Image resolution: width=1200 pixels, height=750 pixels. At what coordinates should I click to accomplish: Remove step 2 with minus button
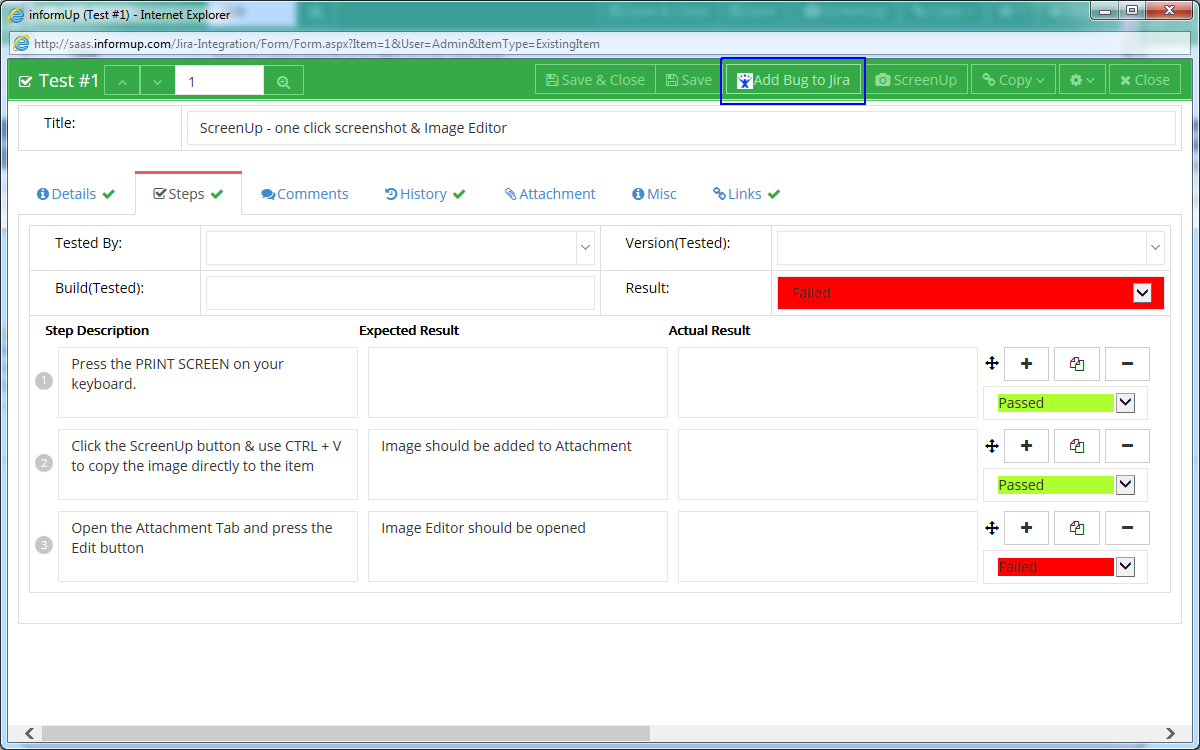click(x=1127, y=446)
